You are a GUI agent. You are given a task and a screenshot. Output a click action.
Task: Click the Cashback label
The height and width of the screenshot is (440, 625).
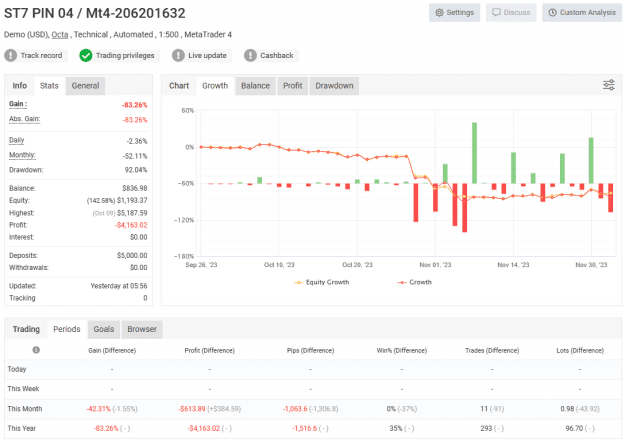(x=277, y=55)
